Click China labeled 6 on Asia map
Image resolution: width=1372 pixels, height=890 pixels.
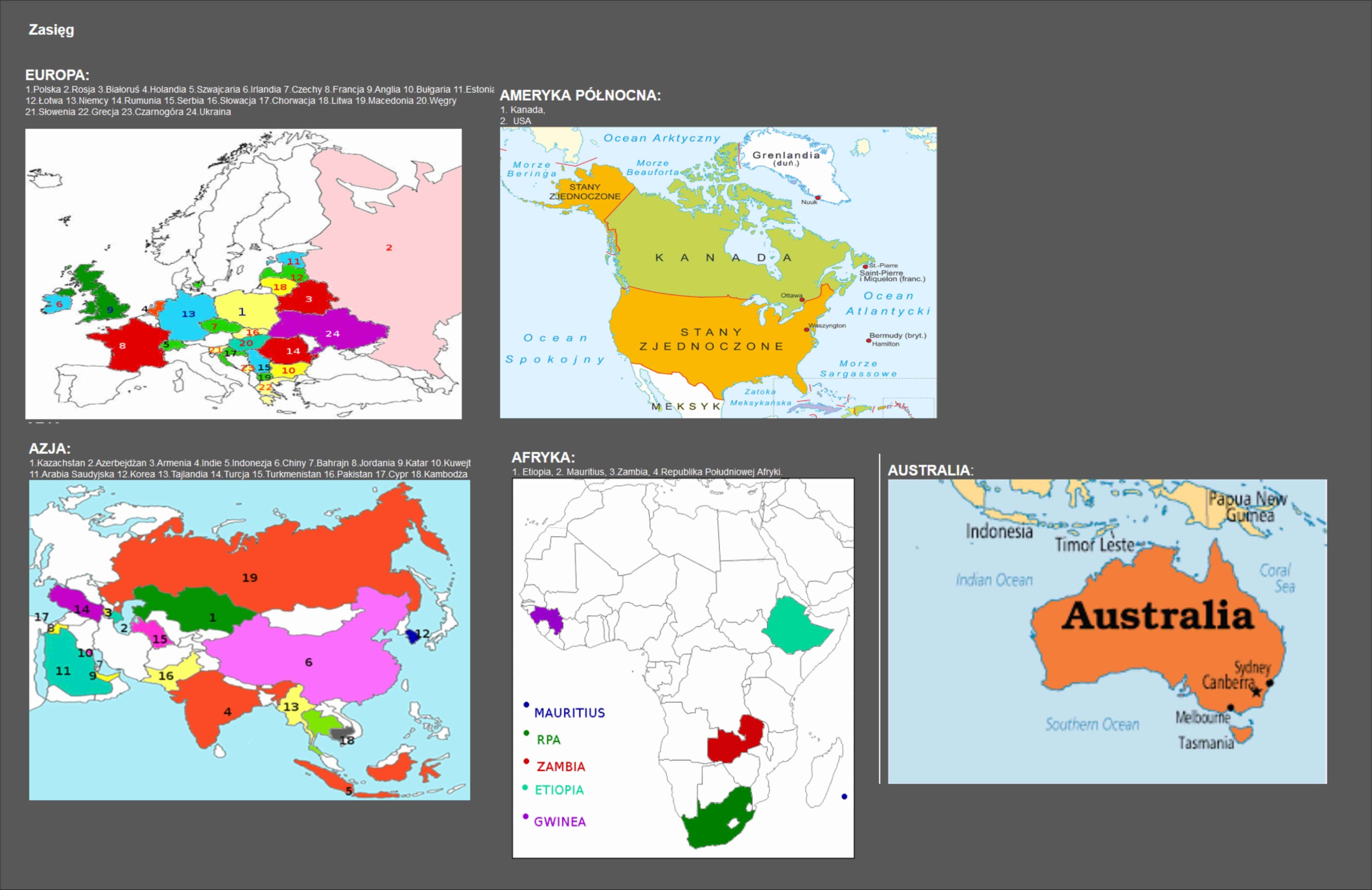click(308, 662)
